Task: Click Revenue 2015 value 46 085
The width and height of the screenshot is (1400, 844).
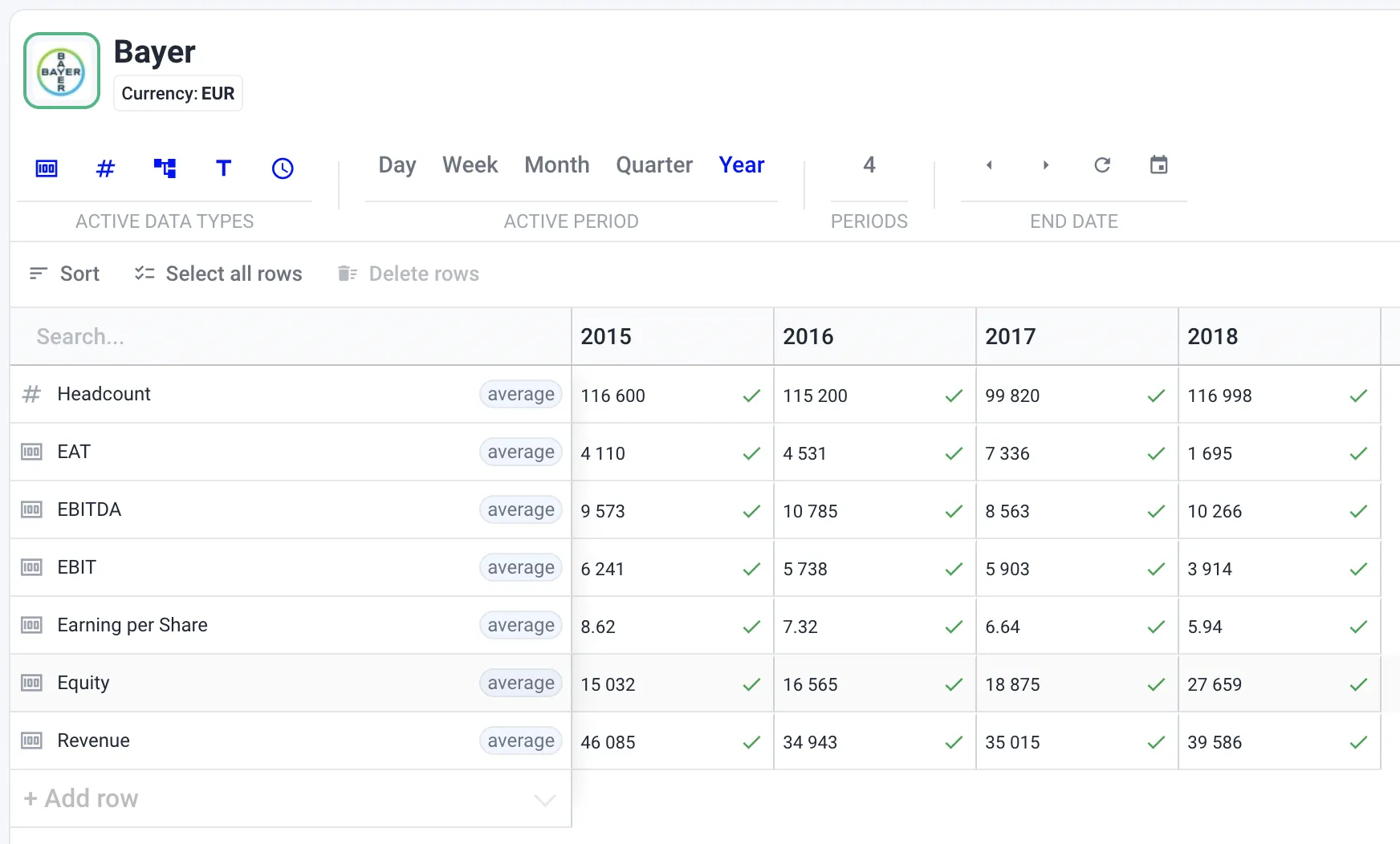Action: tap(608, 742)
